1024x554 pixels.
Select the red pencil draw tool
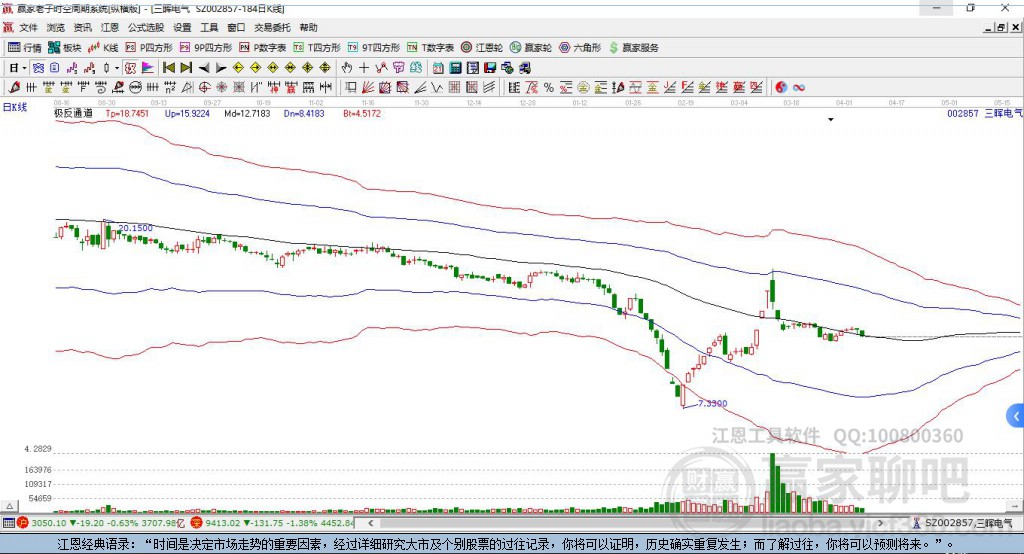tap(14, 87)
